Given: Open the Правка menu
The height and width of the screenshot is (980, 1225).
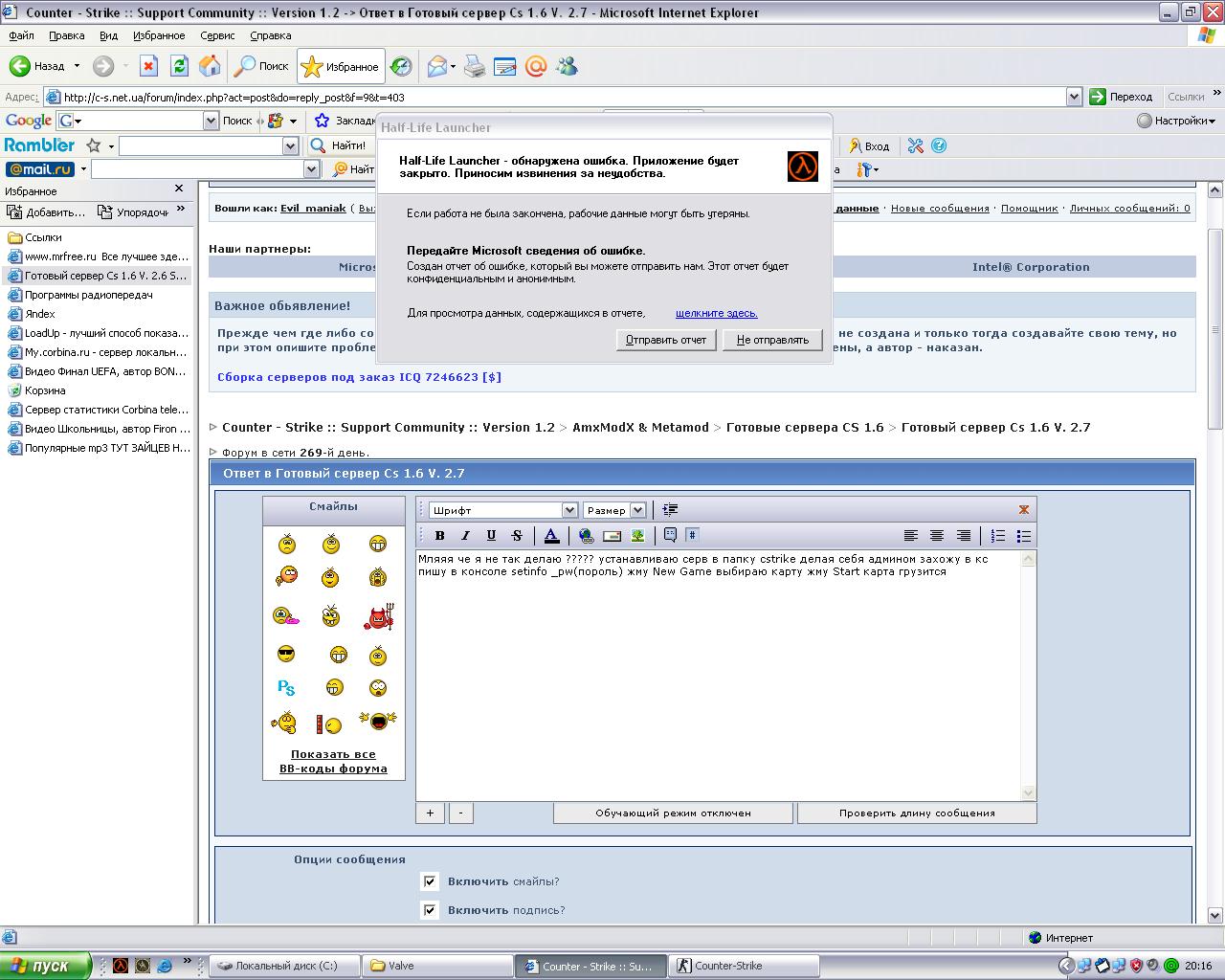Looking at the screenshot, I should [66, 35].
